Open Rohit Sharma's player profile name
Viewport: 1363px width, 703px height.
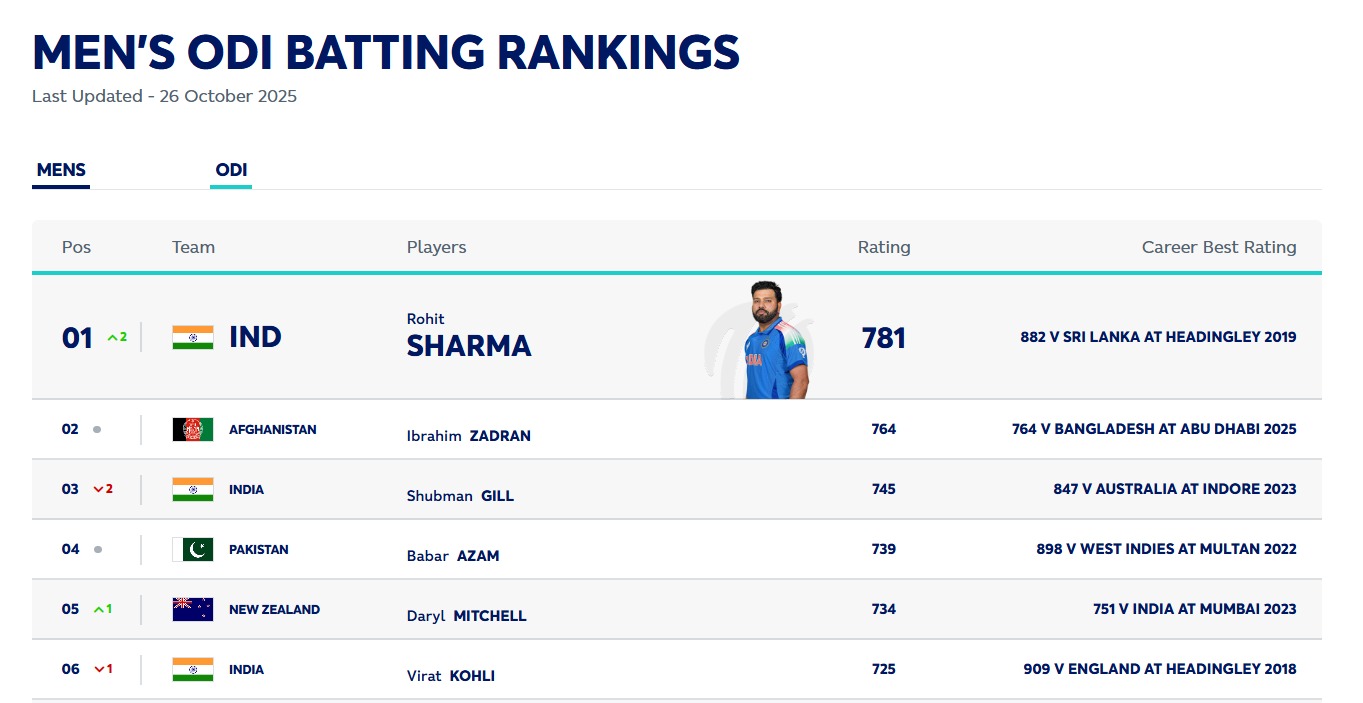(468, 345)
